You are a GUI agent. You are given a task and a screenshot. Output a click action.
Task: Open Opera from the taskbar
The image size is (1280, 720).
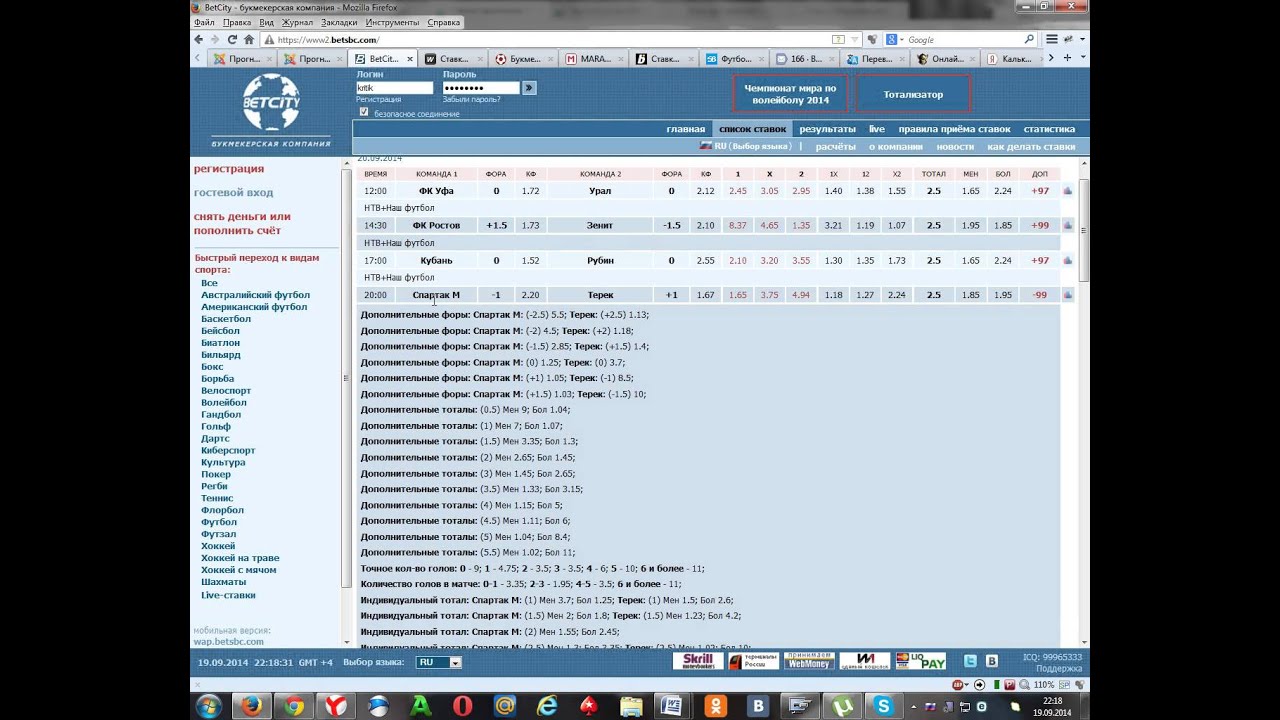pos(463,706)
